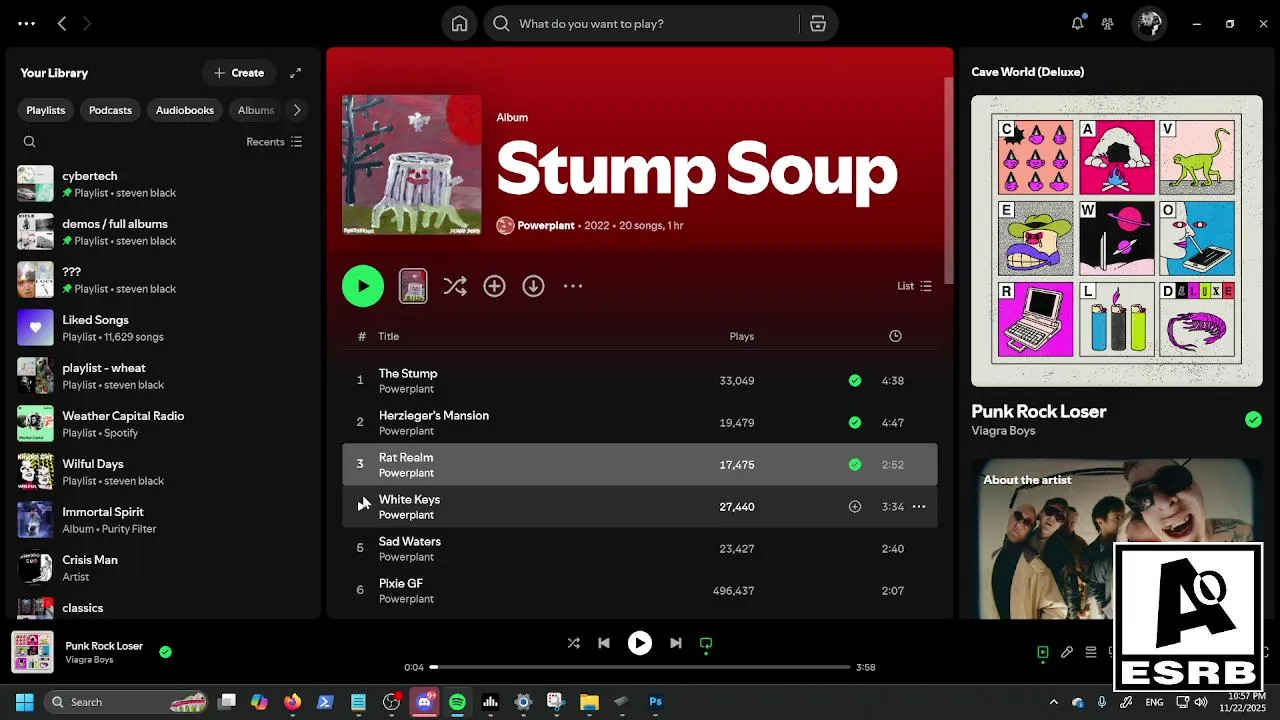Select the Podcasts filter chip
Screen dimensions: 1280x720
[110, 110]
